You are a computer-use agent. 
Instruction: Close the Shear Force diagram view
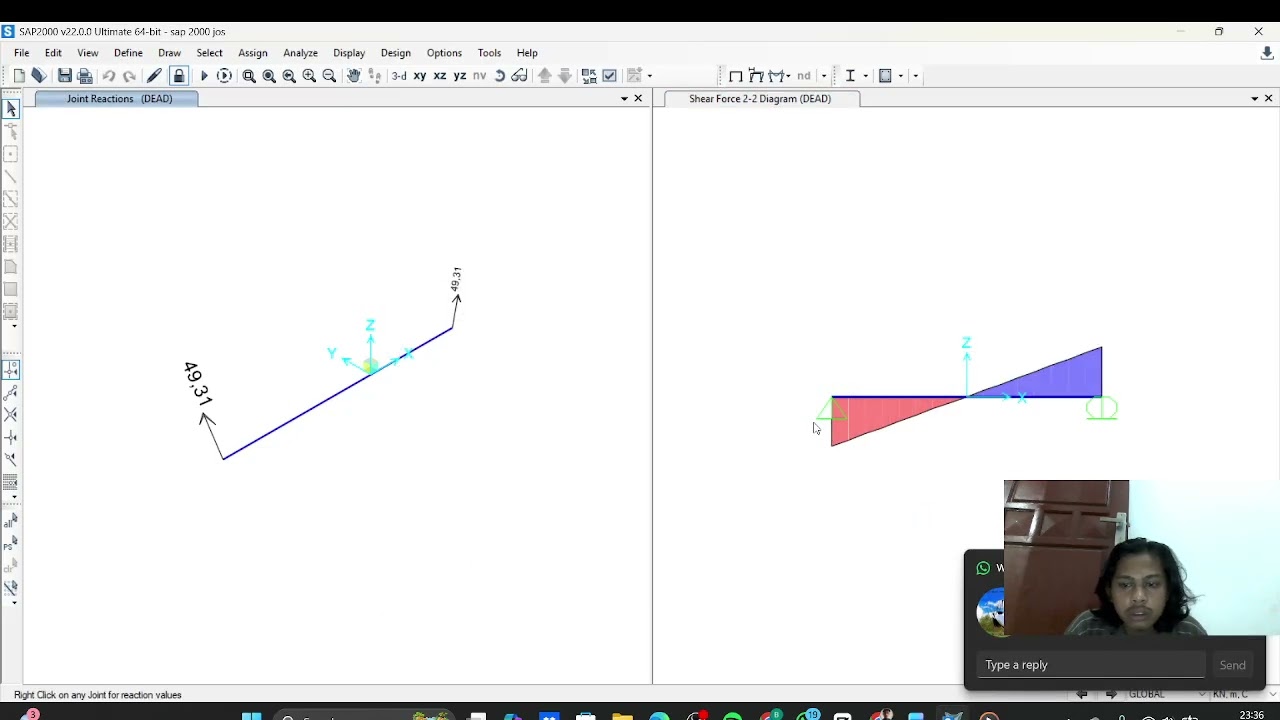coord(1268,99)
